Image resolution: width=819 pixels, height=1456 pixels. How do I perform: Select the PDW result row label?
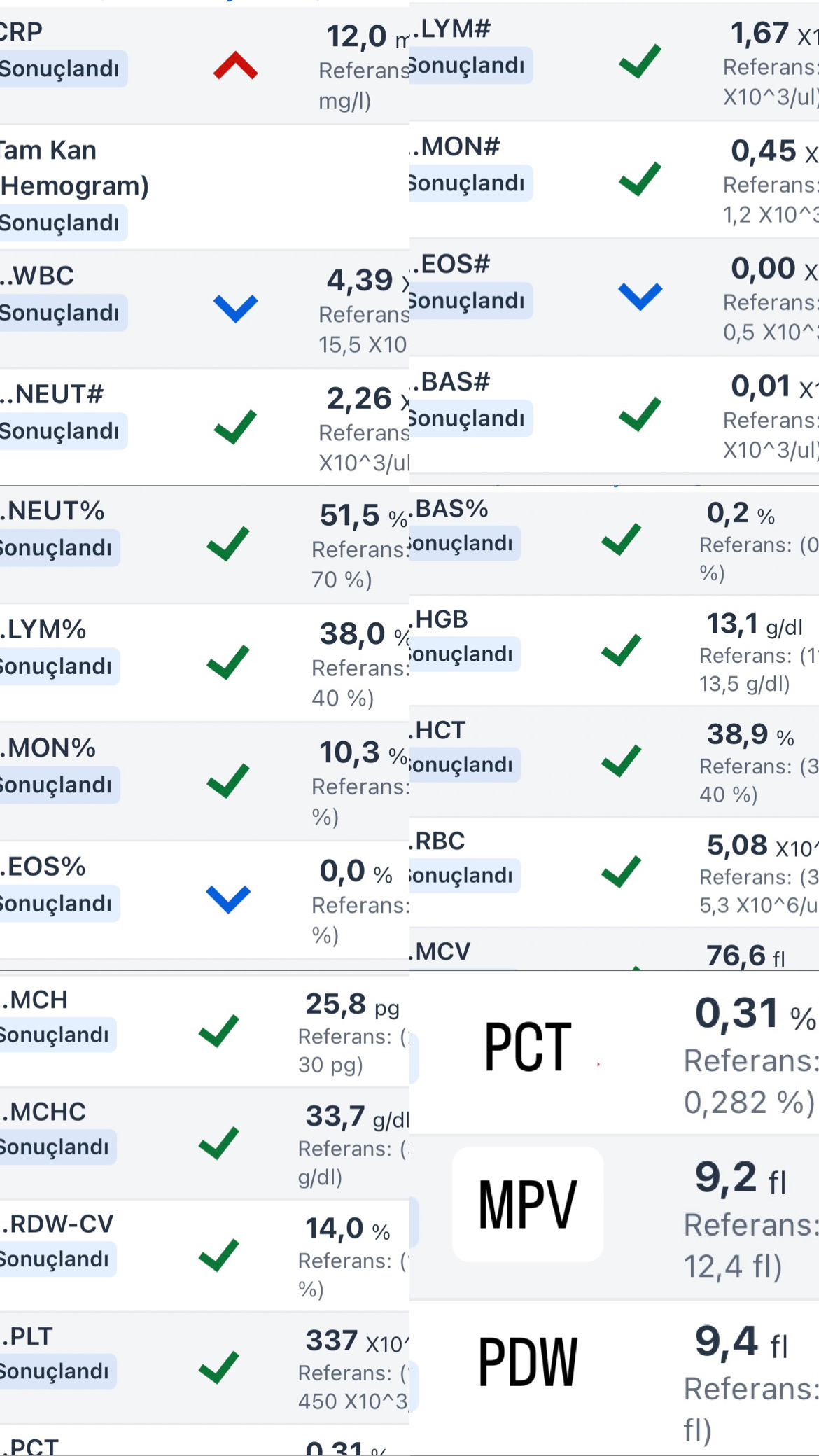point(528,1361)
